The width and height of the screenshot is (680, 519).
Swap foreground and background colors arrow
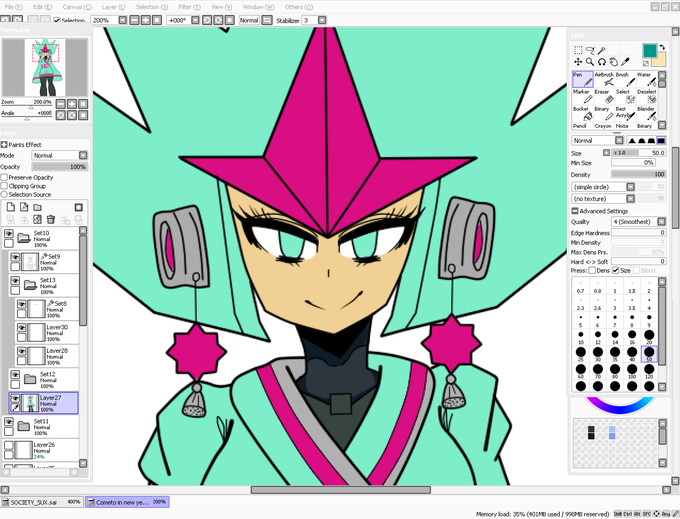(662, 47)
